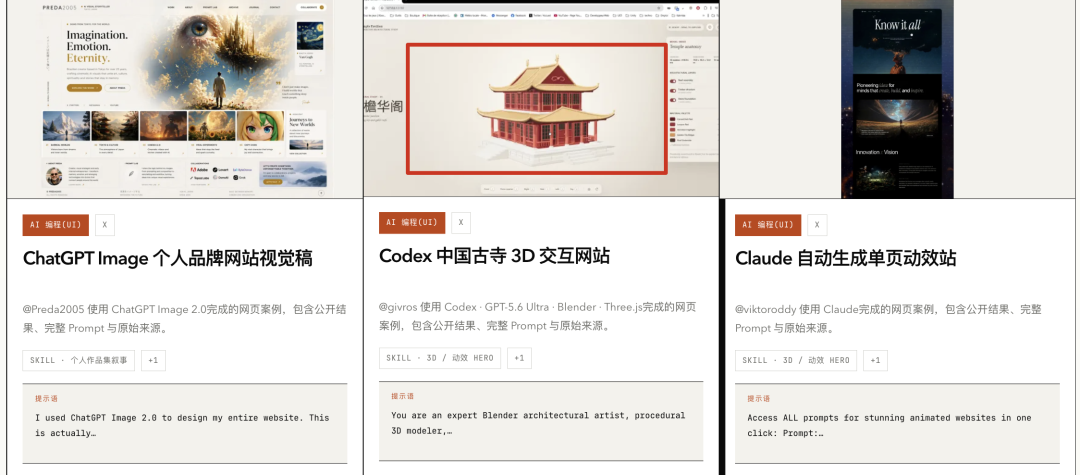Click the @givros description text

[538, 316]
